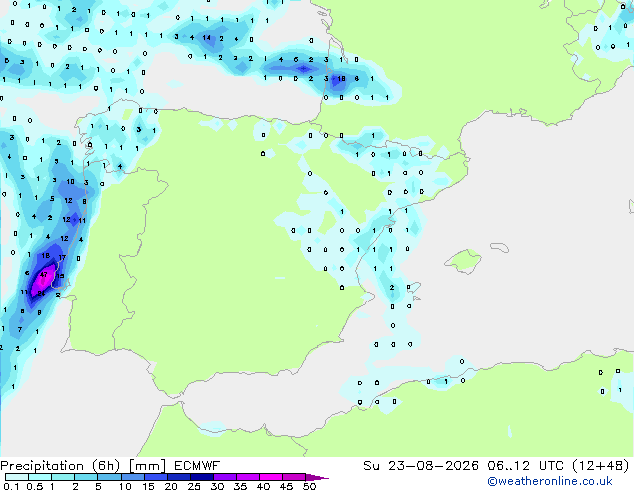
Task: Click the '06..12 UTC' time range
Action: click(525, 466)
